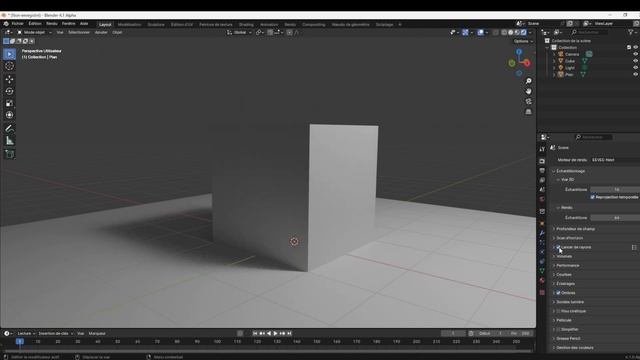Open the Rendu menu
Screen dimensions: 640x360
(x=52, y=24)
